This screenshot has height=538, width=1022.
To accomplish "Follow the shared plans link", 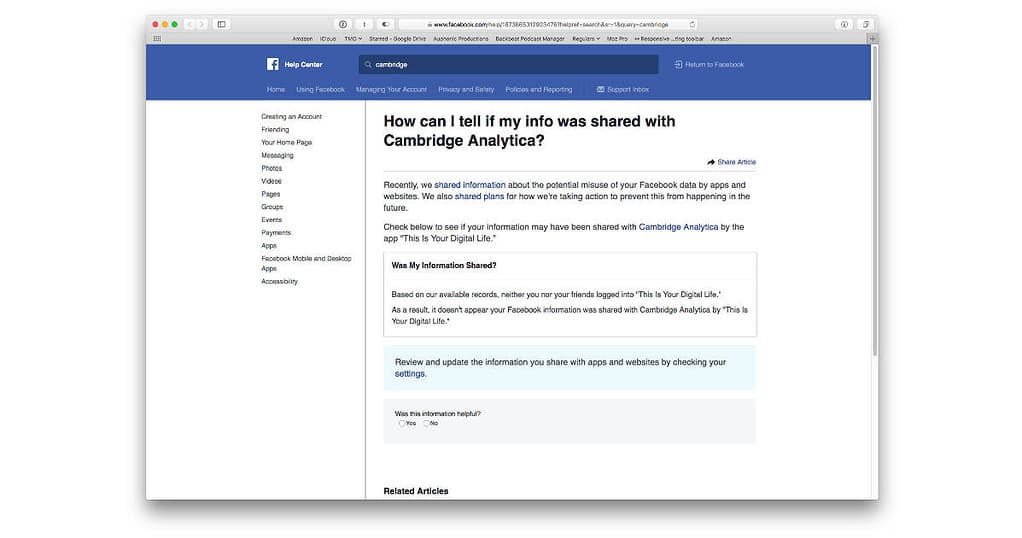I will pyautogui.click(x=479, y=196).
